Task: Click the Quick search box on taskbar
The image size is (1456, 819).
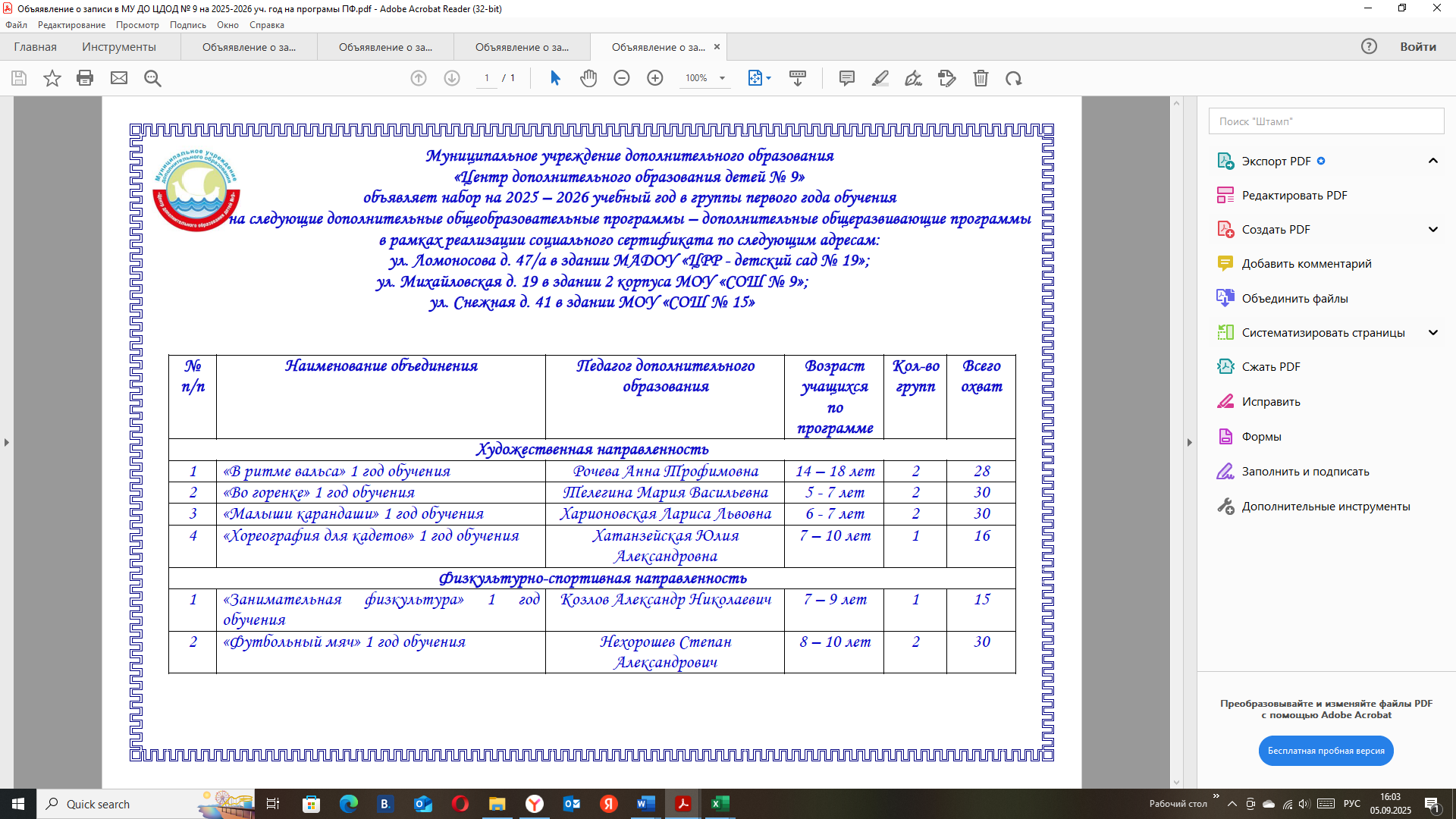Action: (x=146, y=804)
